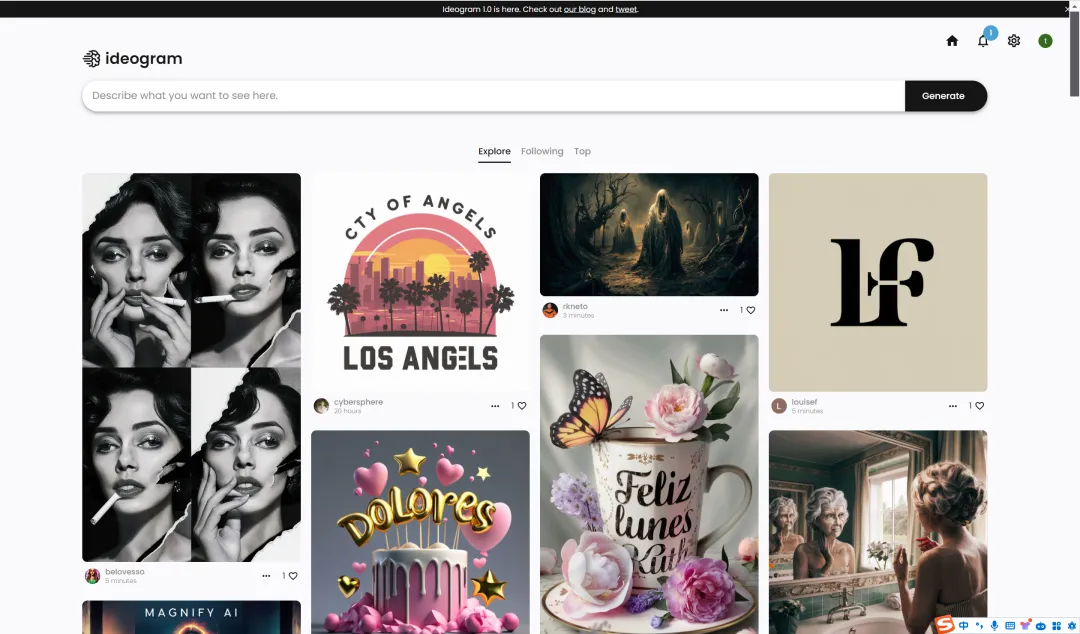The height and width of the screenshot is (634, 1080).
Task: Open the green user profile avatar
Action: tap(1045, 41)
